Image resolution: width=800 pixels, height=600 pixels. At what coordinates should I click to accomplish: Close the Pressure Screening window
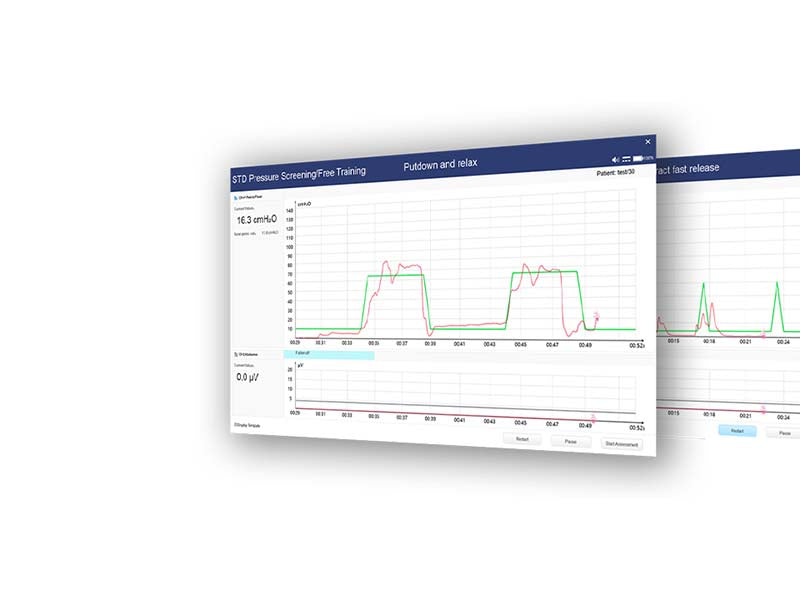647,142
